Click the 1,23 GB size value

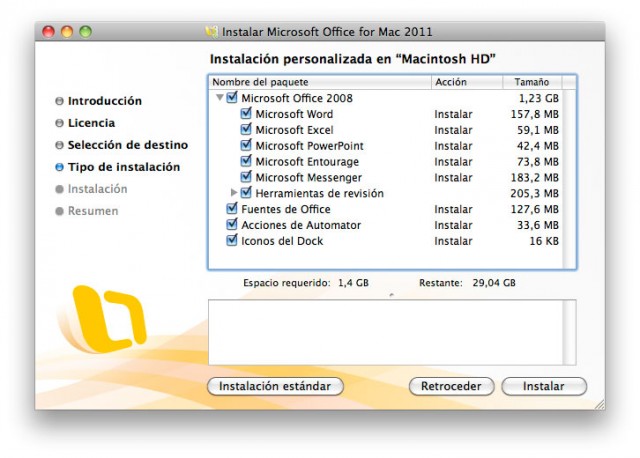click(x=539, y=98)
